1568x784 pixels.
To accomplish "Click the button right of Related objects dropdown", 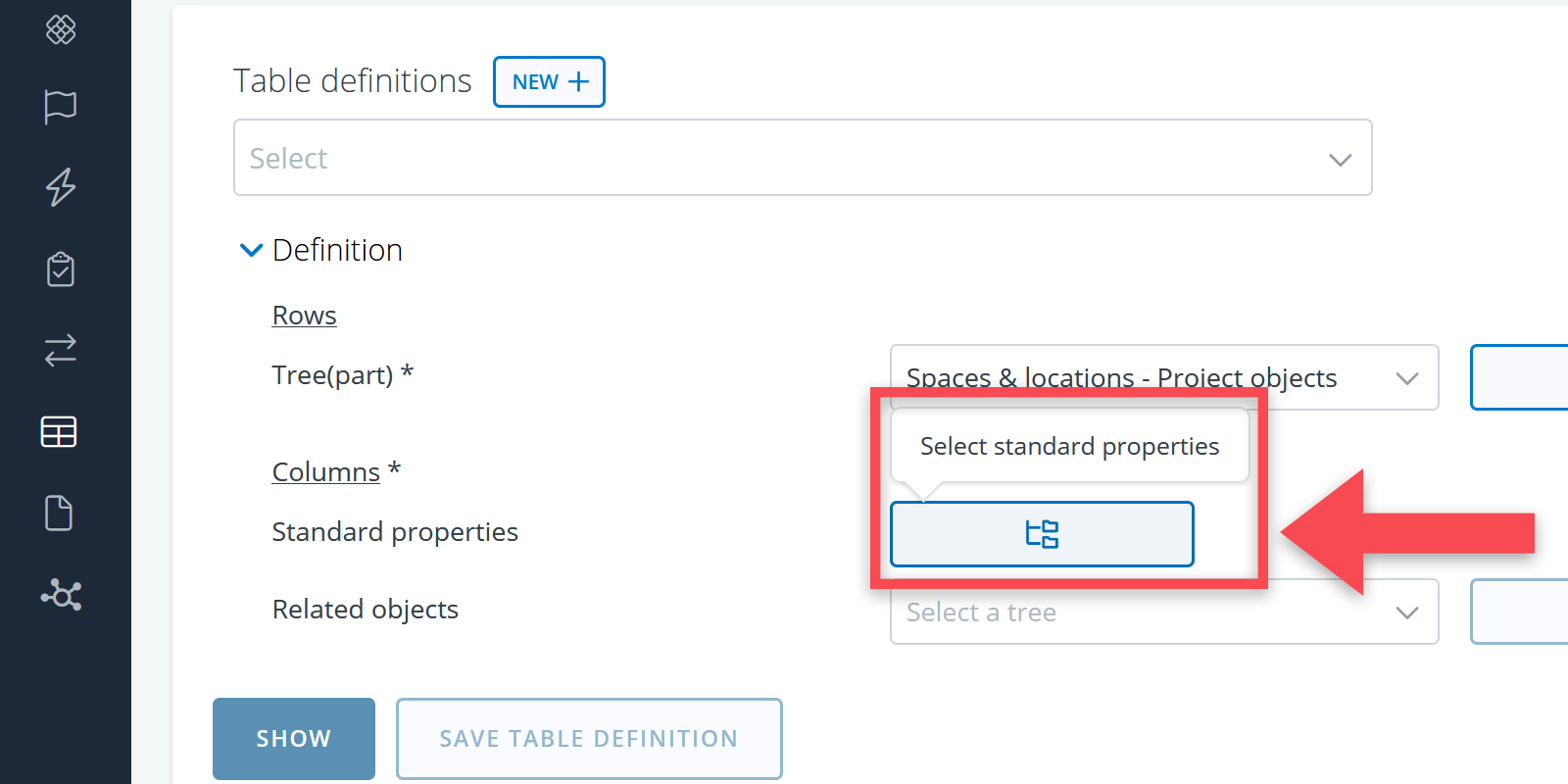I will (1519, 612).
